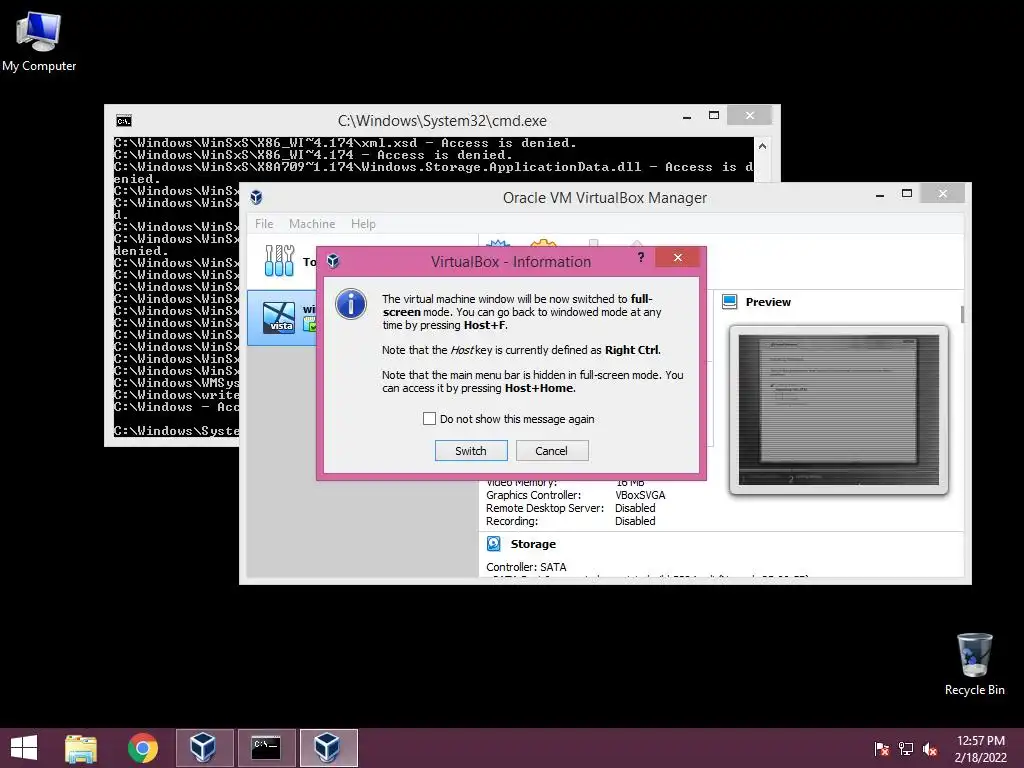
Task: Select the Tools icon in VirtualBox Manager
Action: (280, 261)
